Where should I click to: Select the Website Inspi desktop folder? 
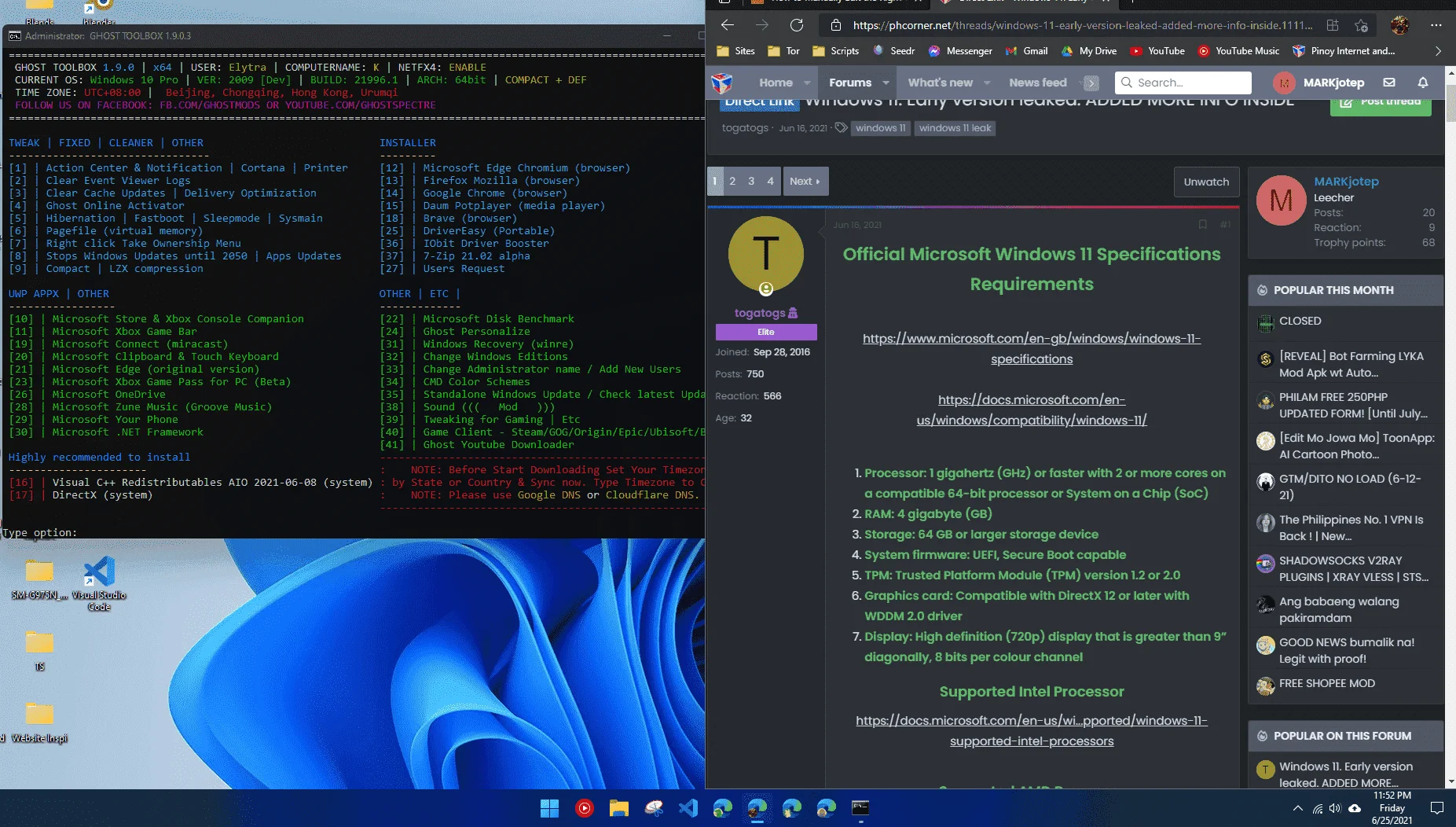[39, 722]
